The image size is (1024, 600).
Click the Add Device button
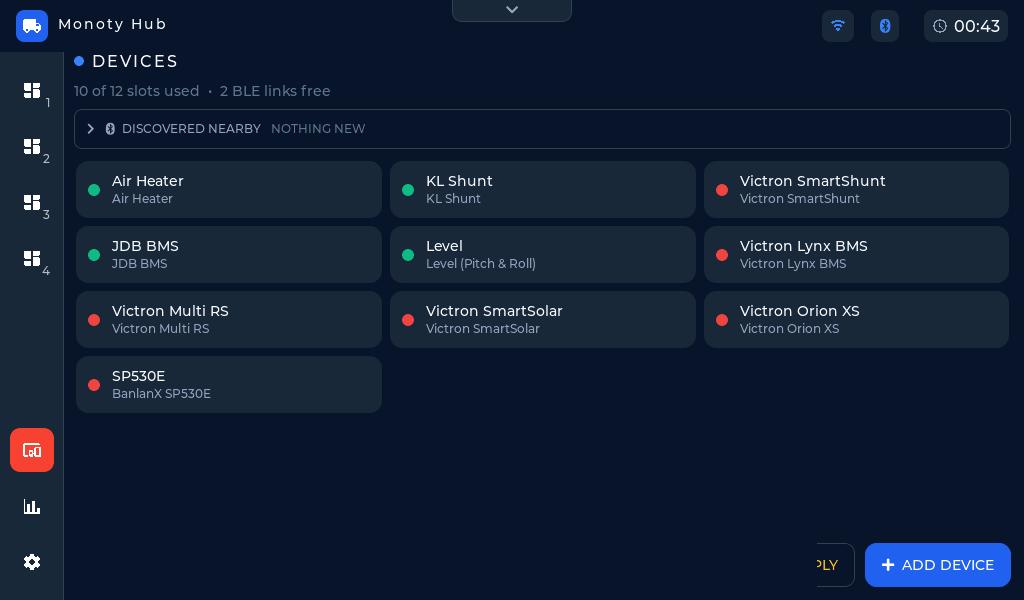coord(938,565)
